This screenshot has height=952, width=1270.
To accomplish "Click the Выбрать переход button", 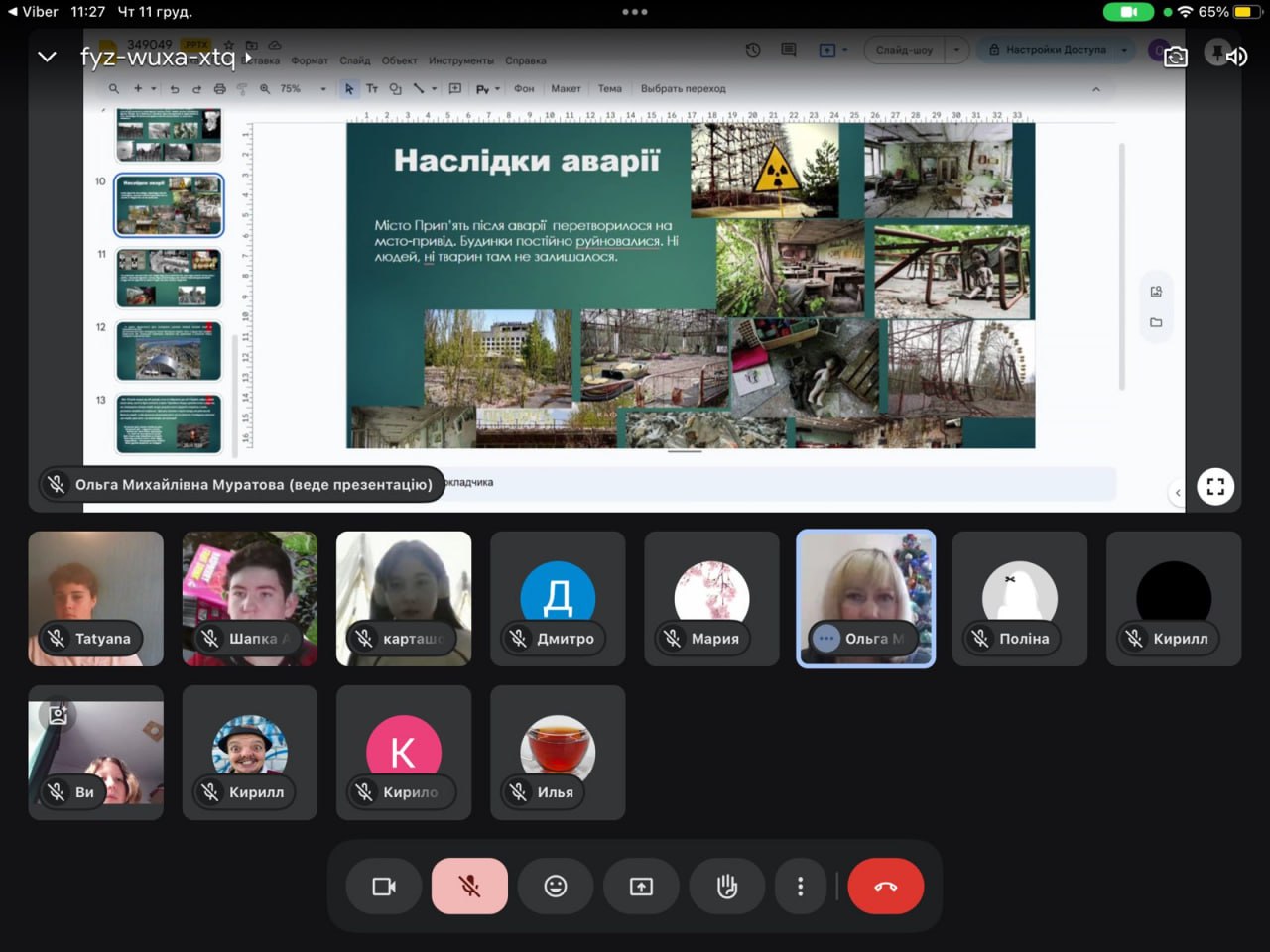I will point(683,89).
